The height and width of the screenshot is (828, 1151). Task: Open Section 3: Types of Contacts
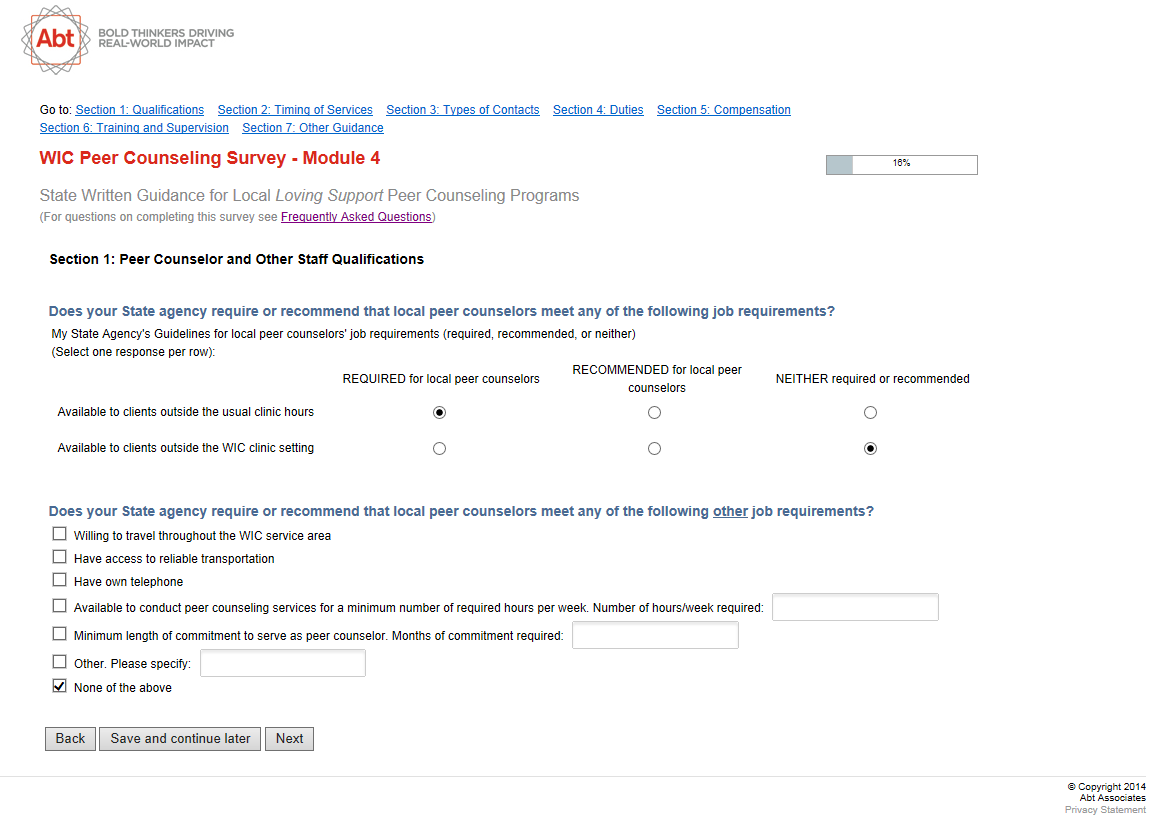tap(463, 110)
